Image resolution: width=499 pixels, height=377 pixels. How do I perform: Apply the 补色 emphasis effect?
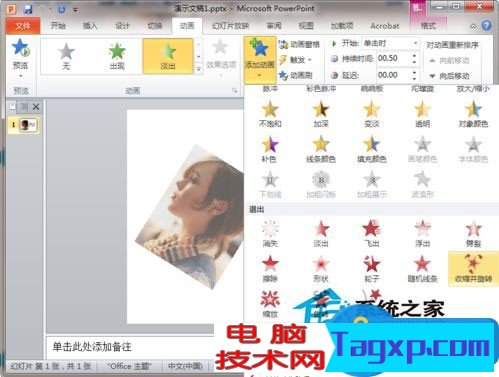coord(270,149)
